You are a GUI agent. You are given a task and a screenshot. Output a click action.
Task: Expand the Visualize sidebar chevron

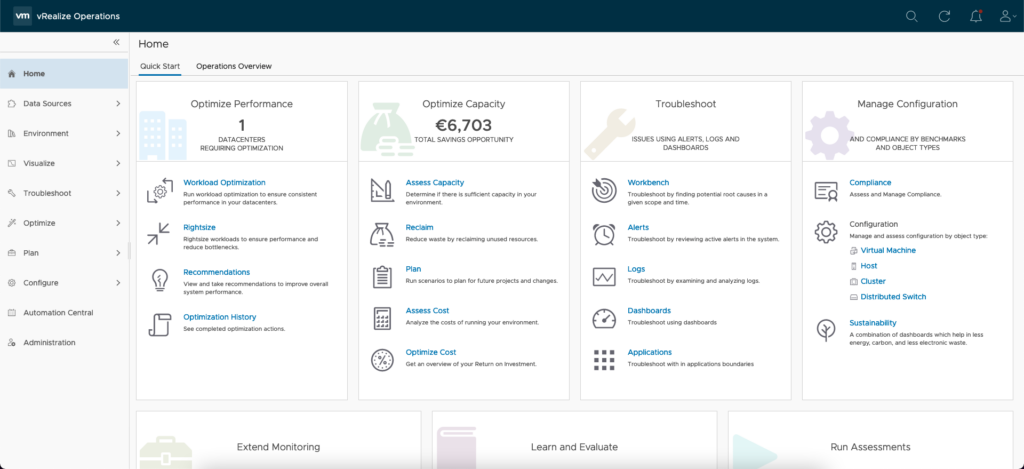[118, 163]
